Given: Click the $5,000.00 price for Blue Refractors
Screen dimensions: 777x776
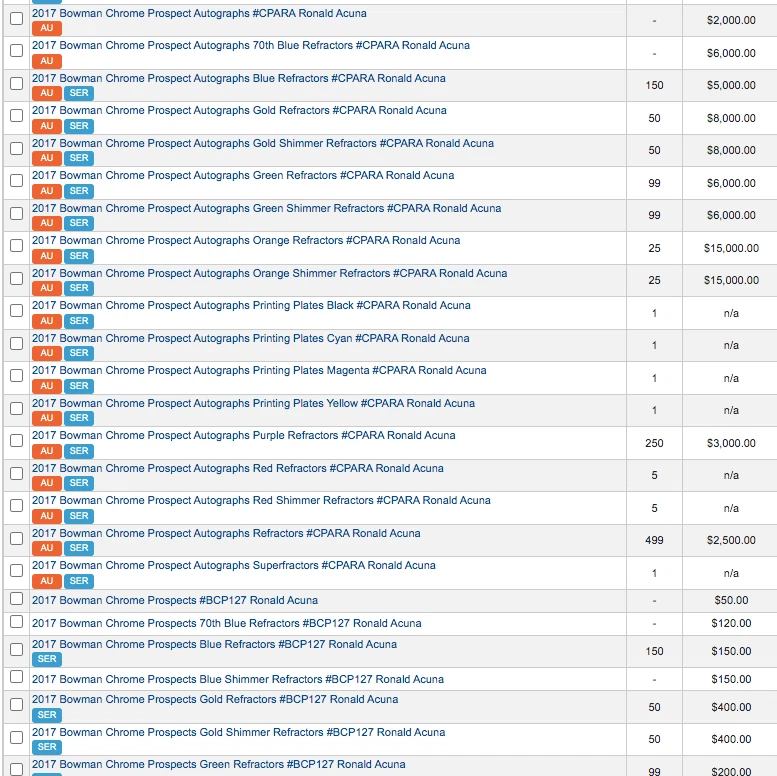Looking at the screenshot, I should click(731, 85).
